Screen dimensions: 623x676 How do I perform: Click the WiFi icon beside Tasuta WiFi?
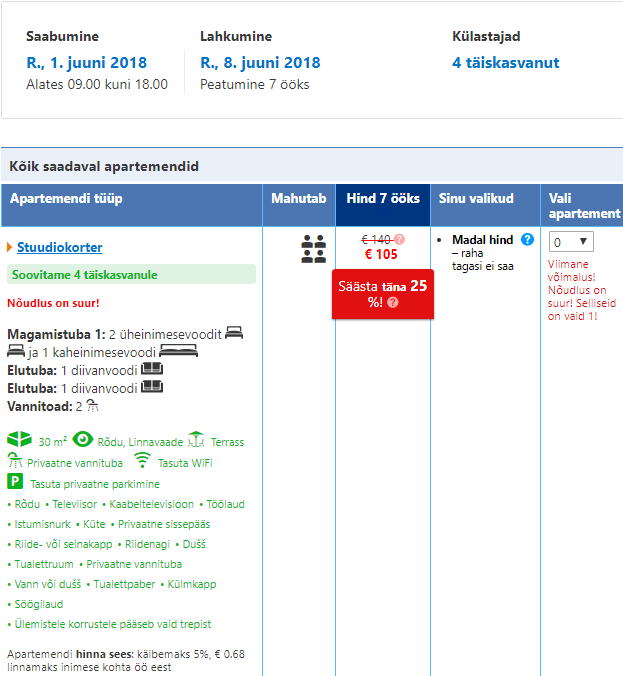point(142,460)
